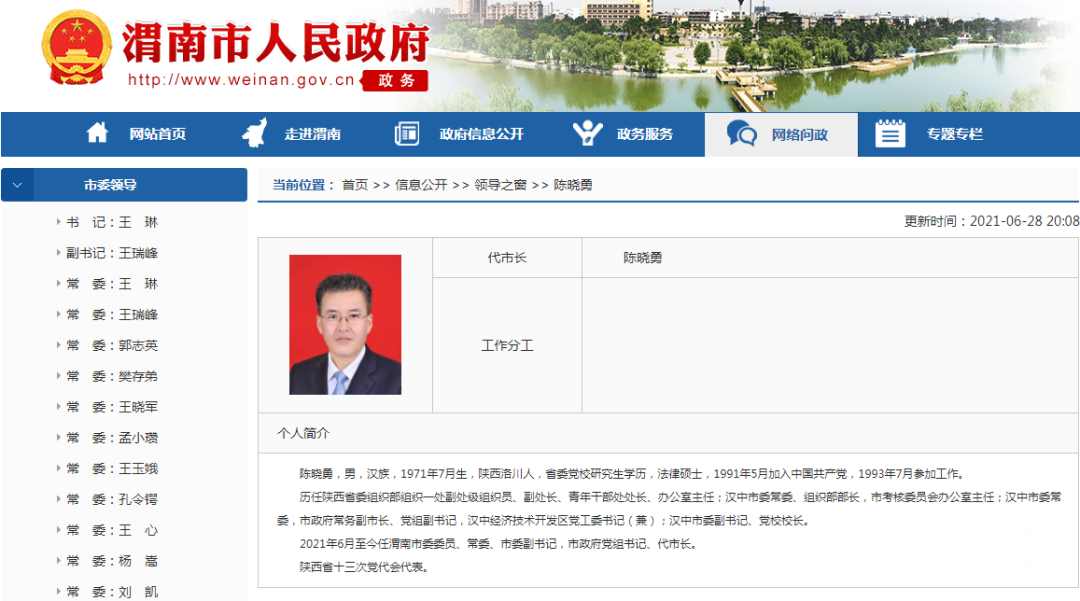Click the person icon beside 政务服务

(587, 134)
